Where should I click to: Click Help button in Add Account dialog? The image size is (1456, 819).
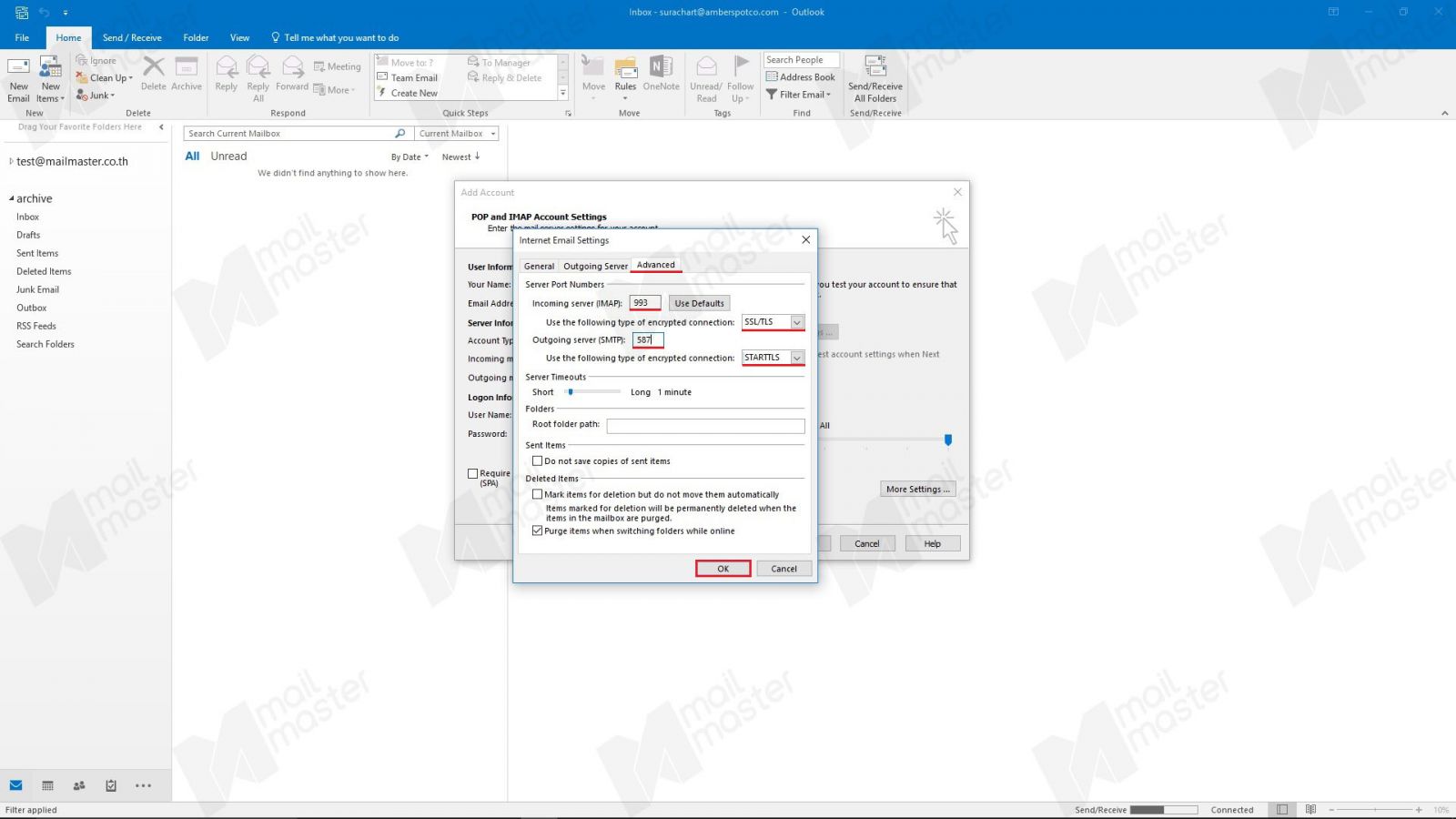[x=933, y=543]
